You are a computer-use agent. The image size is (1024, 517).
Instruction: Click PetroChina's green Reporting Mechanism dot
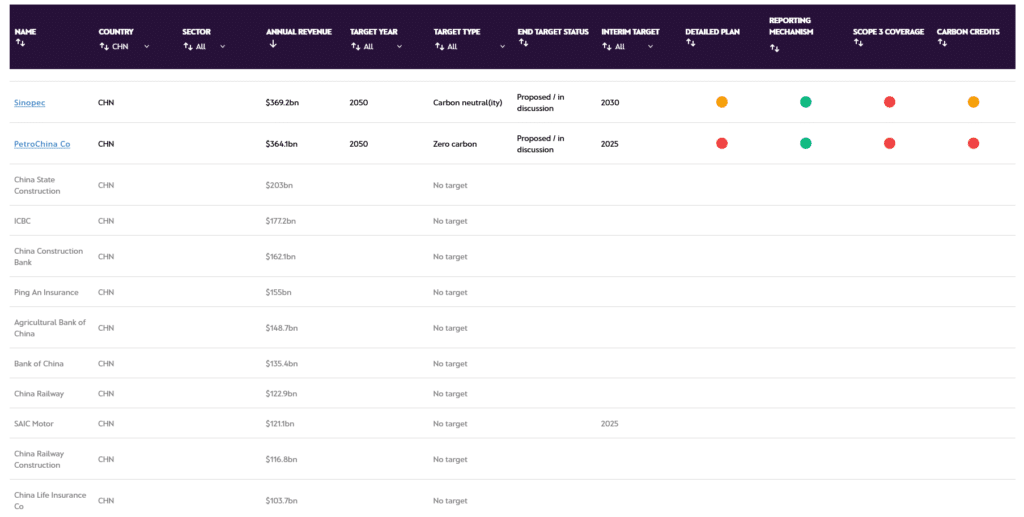click(806, 143)
